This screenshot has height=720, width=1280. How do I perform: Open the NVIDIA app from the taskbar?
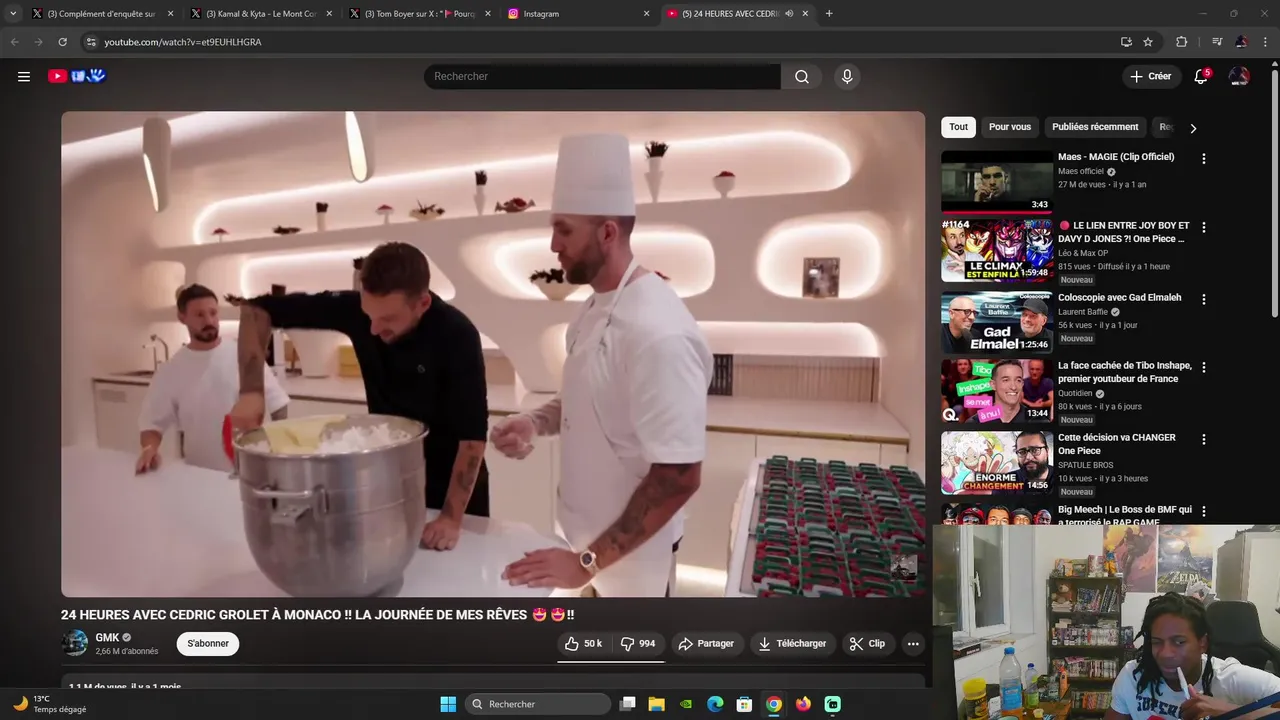686,704
